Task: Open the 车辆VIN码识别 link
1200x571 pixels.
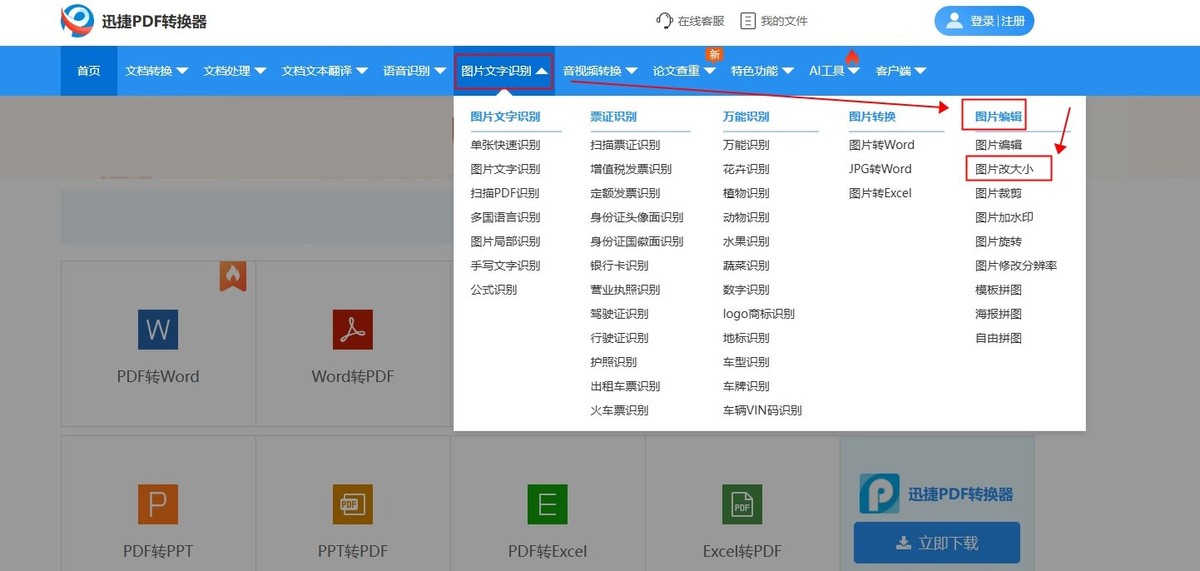Action: 762,410
